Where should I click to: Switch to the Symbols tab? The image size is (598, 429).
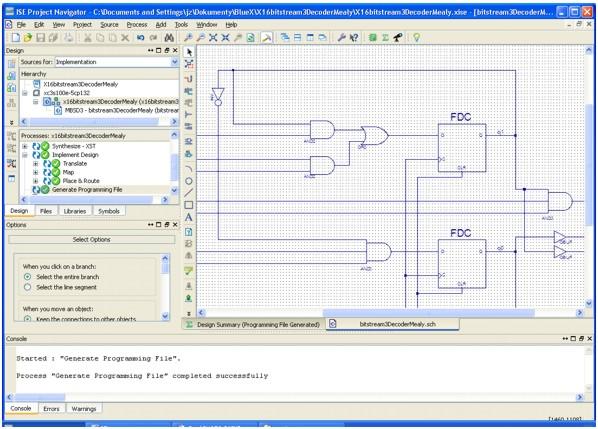point(109,211)
